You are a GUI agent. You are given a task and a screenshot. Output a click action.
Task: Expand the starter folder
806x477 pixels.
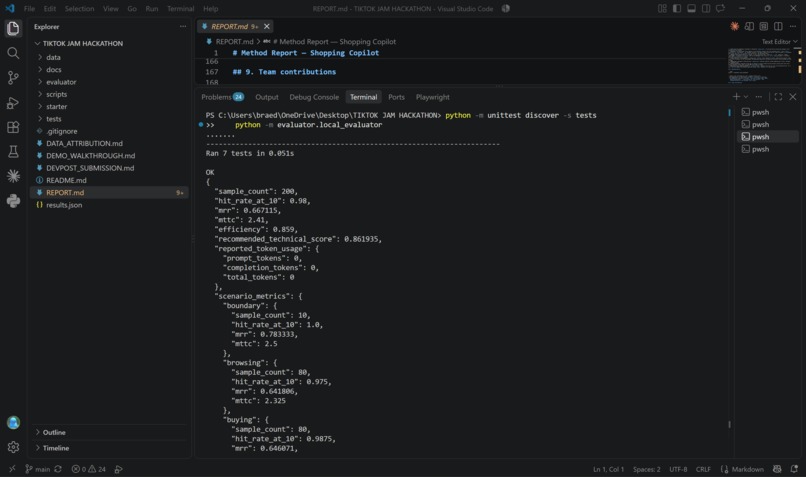109,106
